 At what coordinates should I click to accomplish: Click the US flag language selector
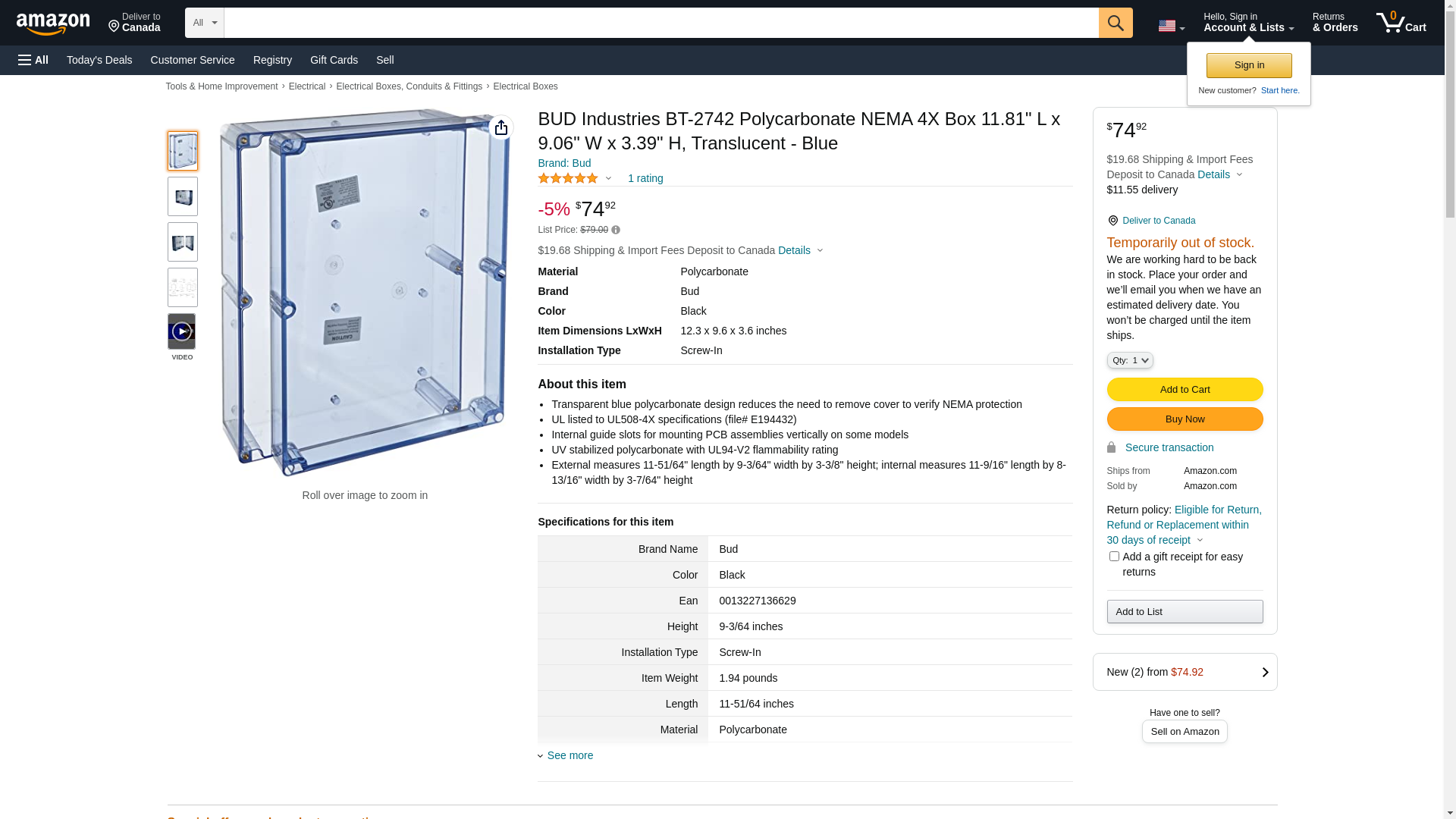tap(1171, 26)
